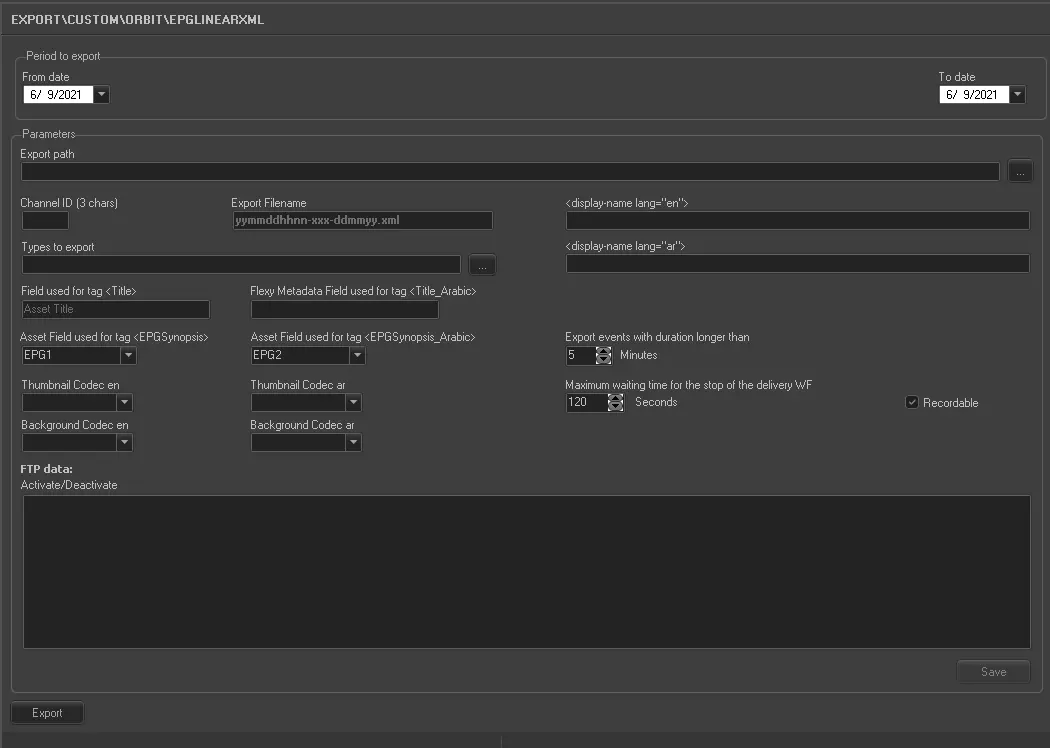
Task: Open the To date calendar dropdown
Action: point(1017,95)
